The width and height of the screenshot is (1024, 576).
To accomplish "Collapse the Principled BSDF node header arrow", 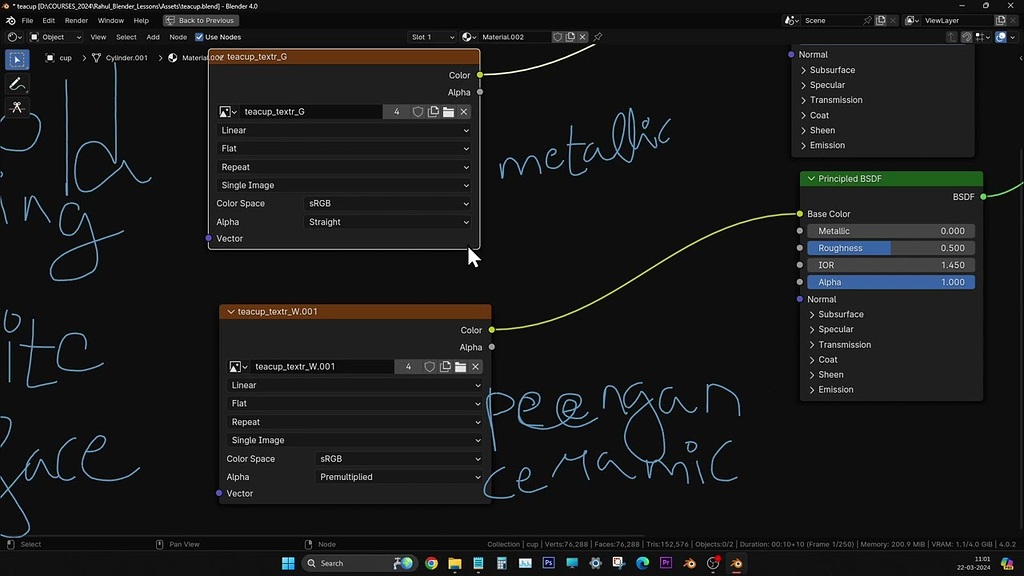I will click(811, 178).
